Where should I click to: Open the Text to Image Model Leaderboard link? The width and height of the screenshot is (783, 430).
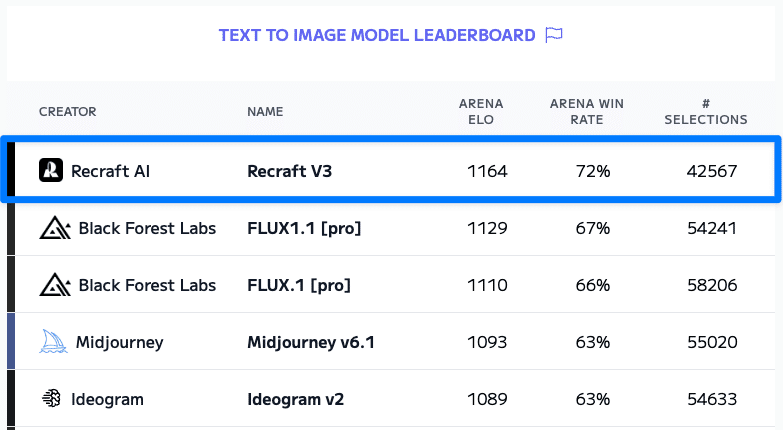[x=377, y=35]
